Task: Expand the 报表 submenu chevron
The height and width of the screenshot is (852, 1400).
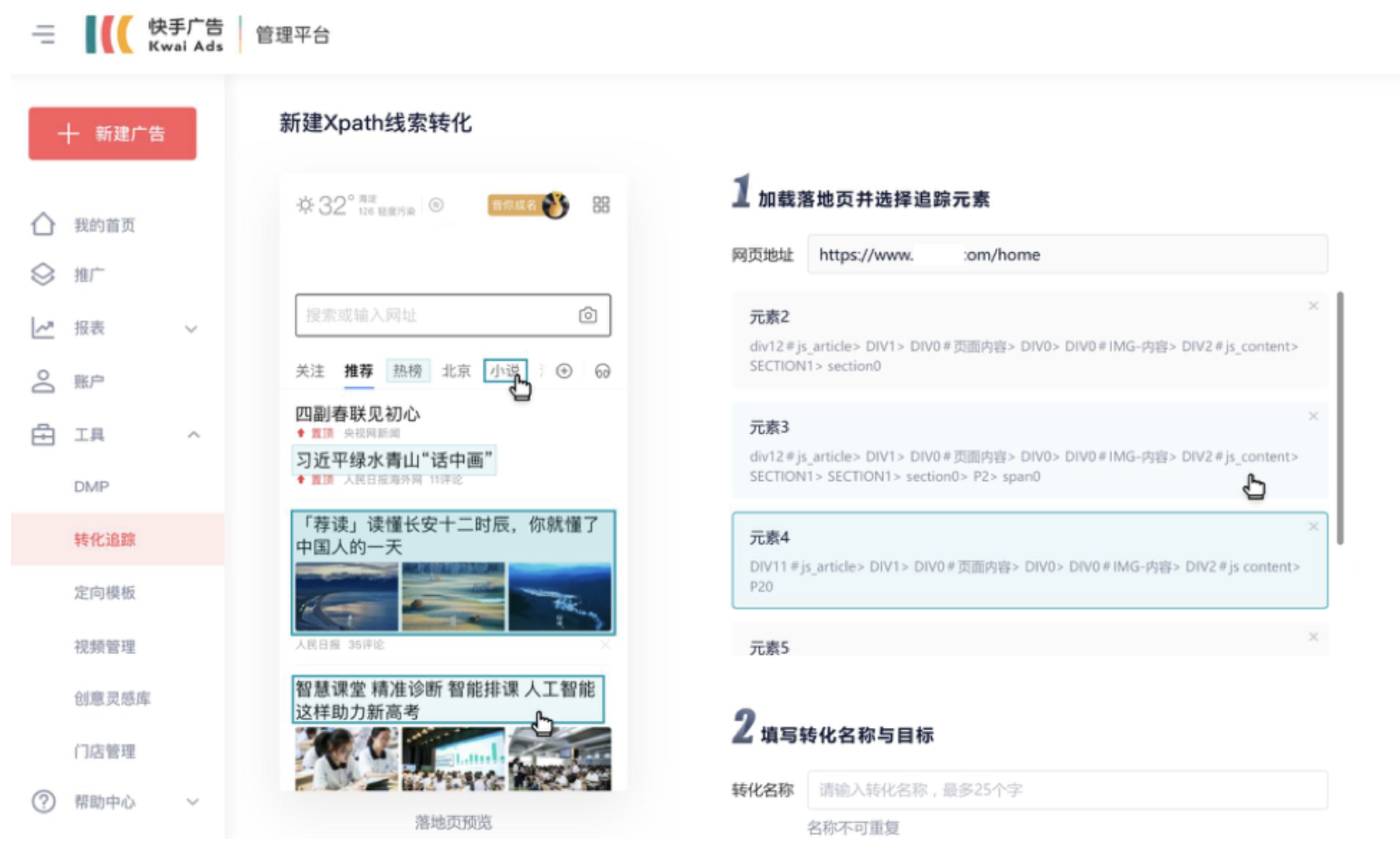Action: click(x=192, y=329)
